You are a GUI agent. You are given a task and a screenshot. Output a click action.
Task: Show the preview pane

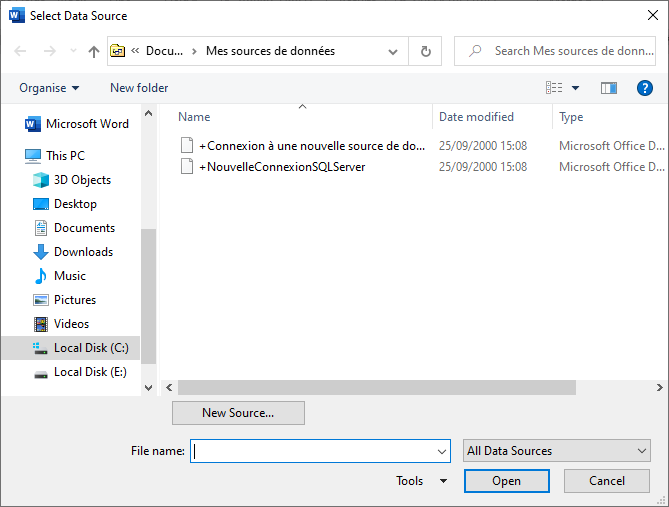pyautogui.click(x=609, y=88)
